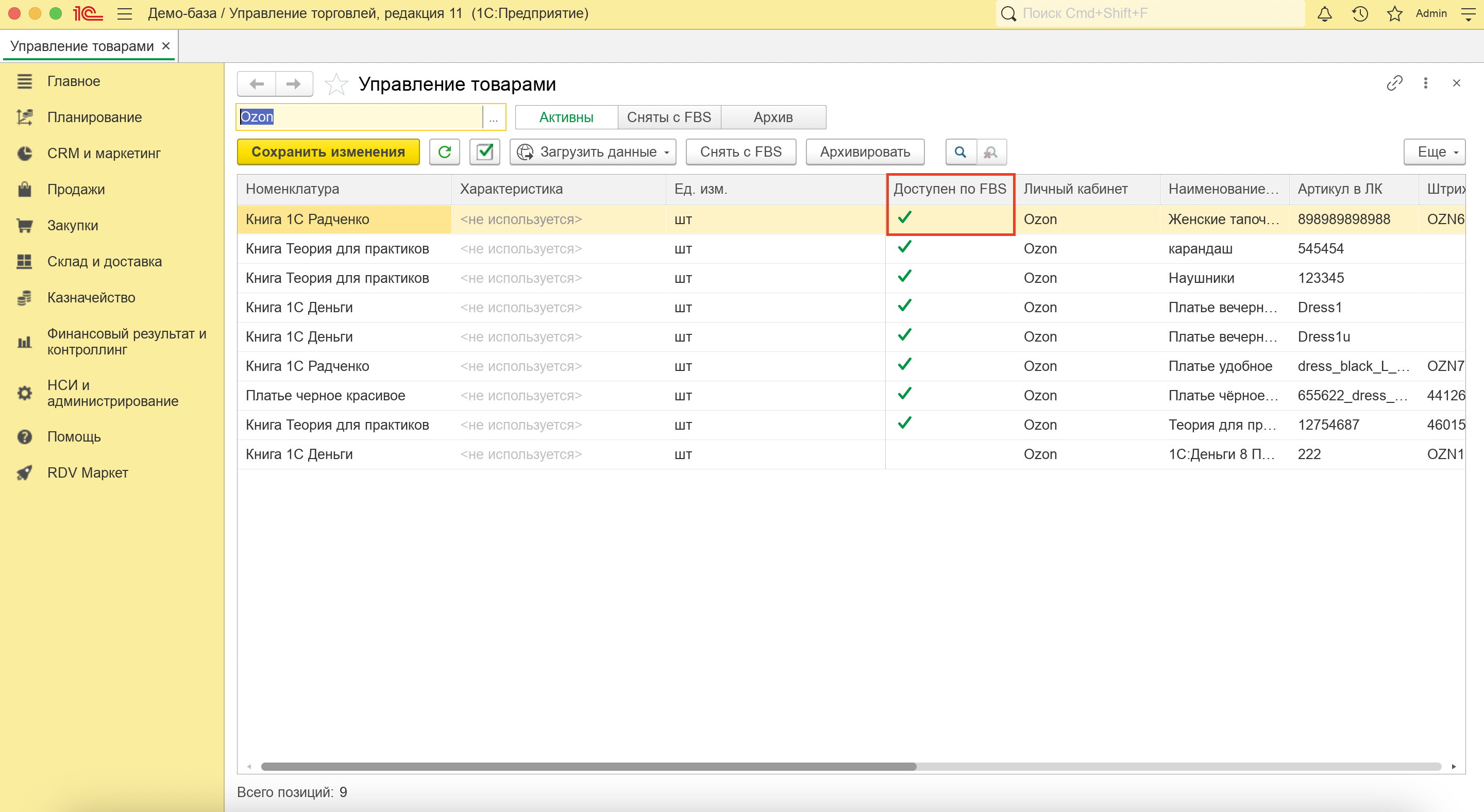Toggle empty FBS cell for 1С:Деньги row
This screenshot has height=812, width=1484.
pyautogui.click(x=904, y=454)
